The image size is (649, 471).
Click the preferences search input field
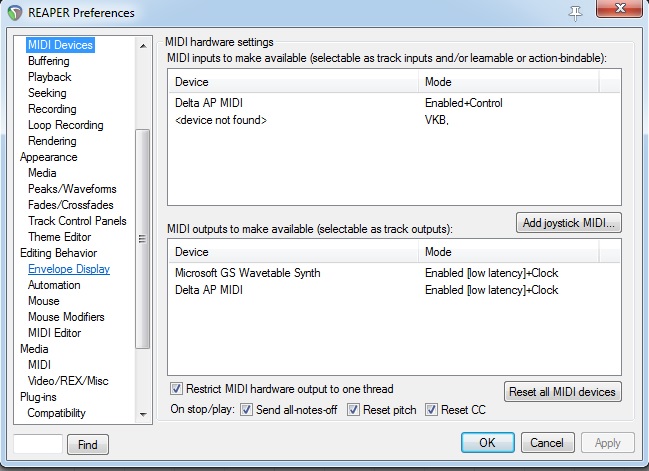tap(38, 444)
